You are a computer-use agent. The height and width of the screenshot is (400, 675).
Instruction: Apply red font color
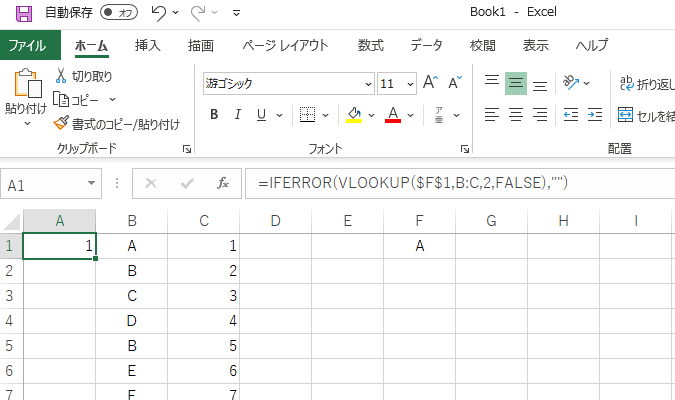[393, 115]
